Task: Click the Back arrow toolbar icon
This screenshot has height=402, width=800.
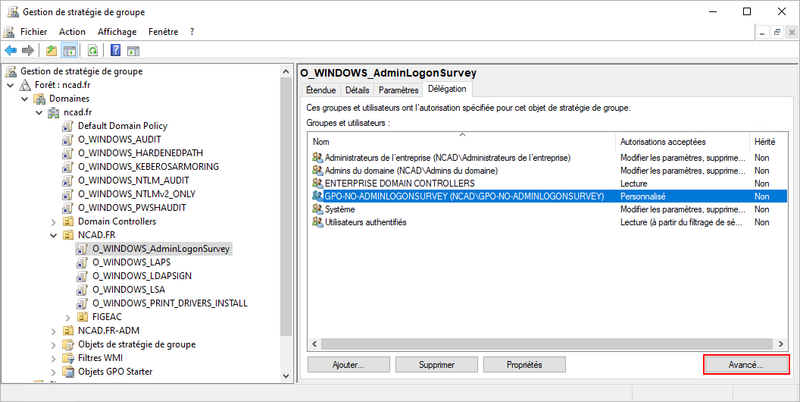Action: (x=11, y=50)
